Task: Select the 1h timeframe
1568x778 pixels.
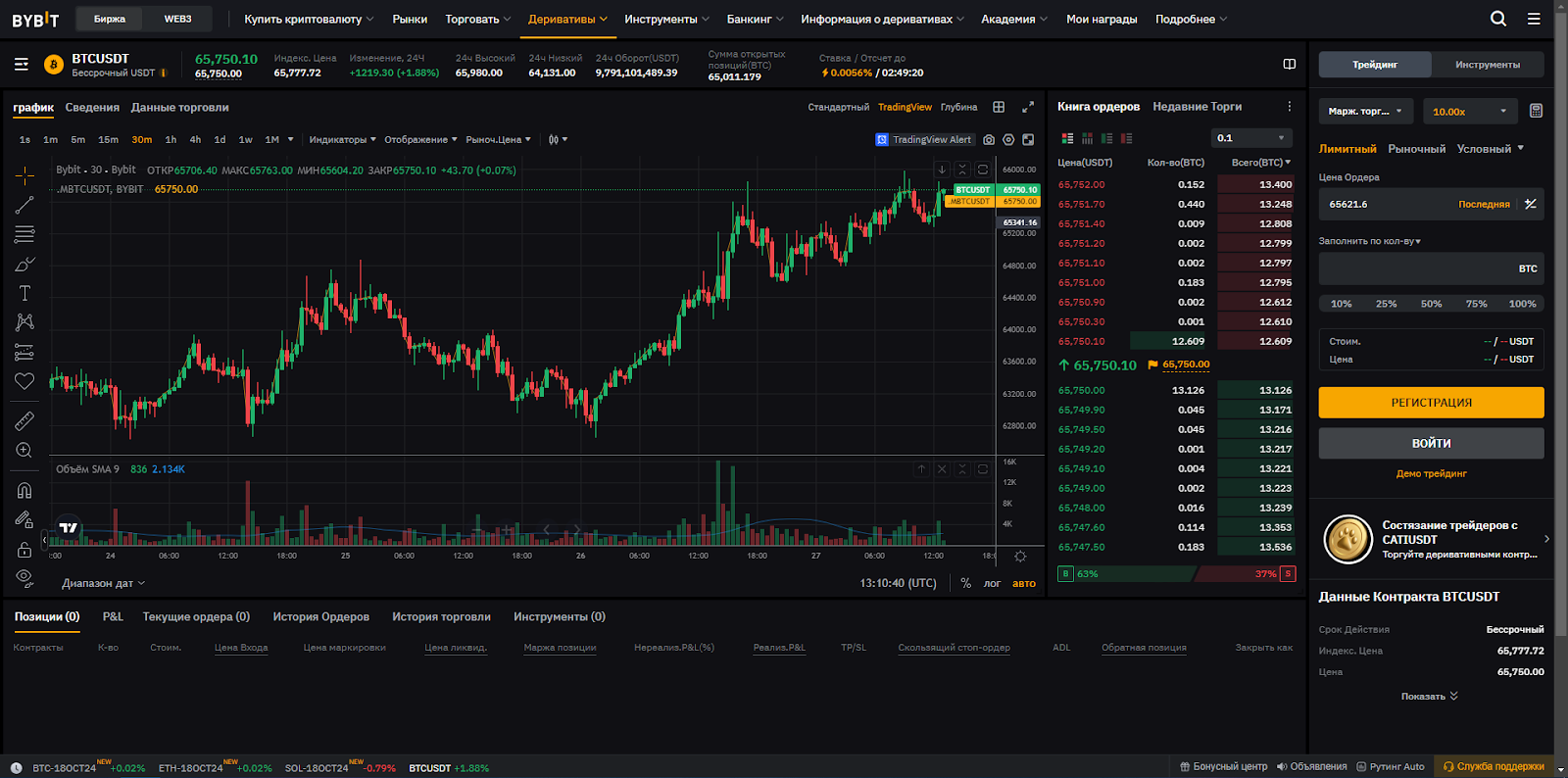Action: pyautogui.click(x=171, y=139)
